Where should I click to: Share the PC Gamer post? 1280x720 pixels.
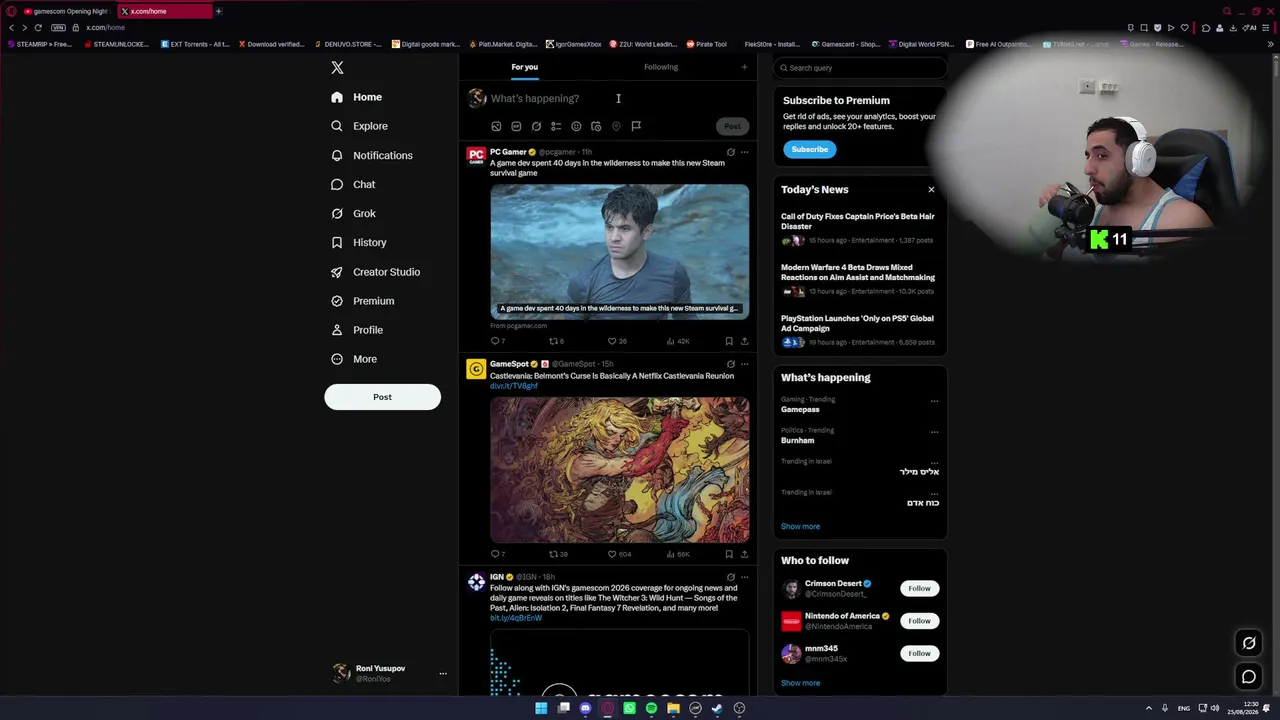(x=744, y=341)
